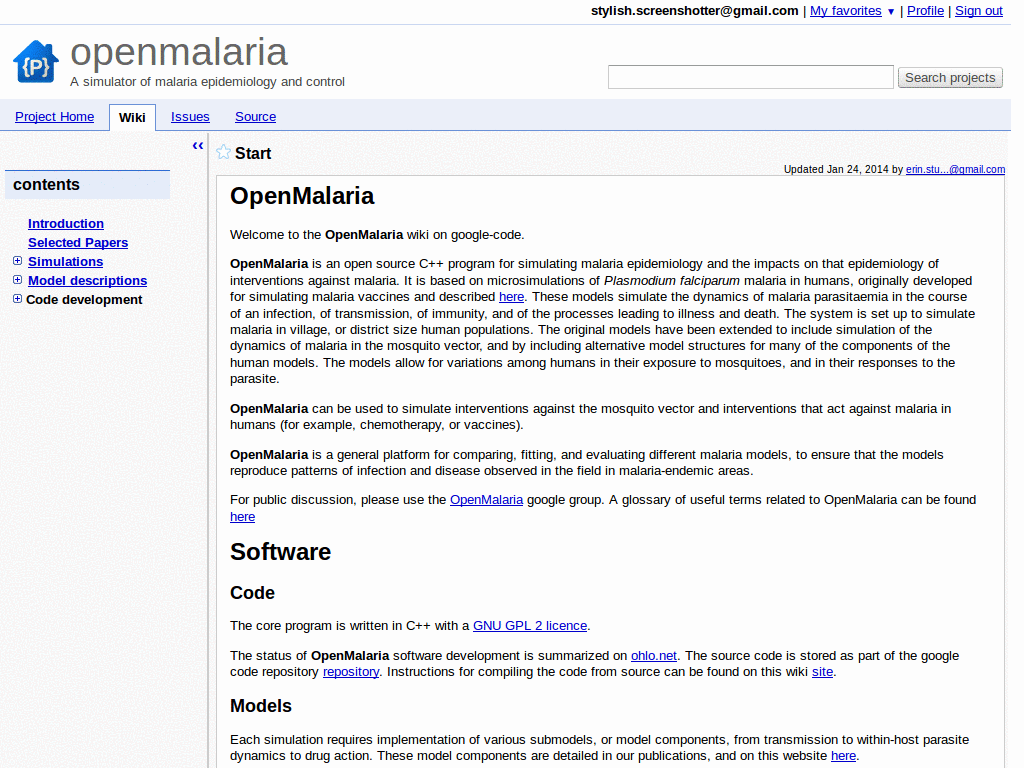Viewport: 1024px width, 768px height.
Task: Click the Start page title text
Action: pyautogui.click(x=253, y=153)
